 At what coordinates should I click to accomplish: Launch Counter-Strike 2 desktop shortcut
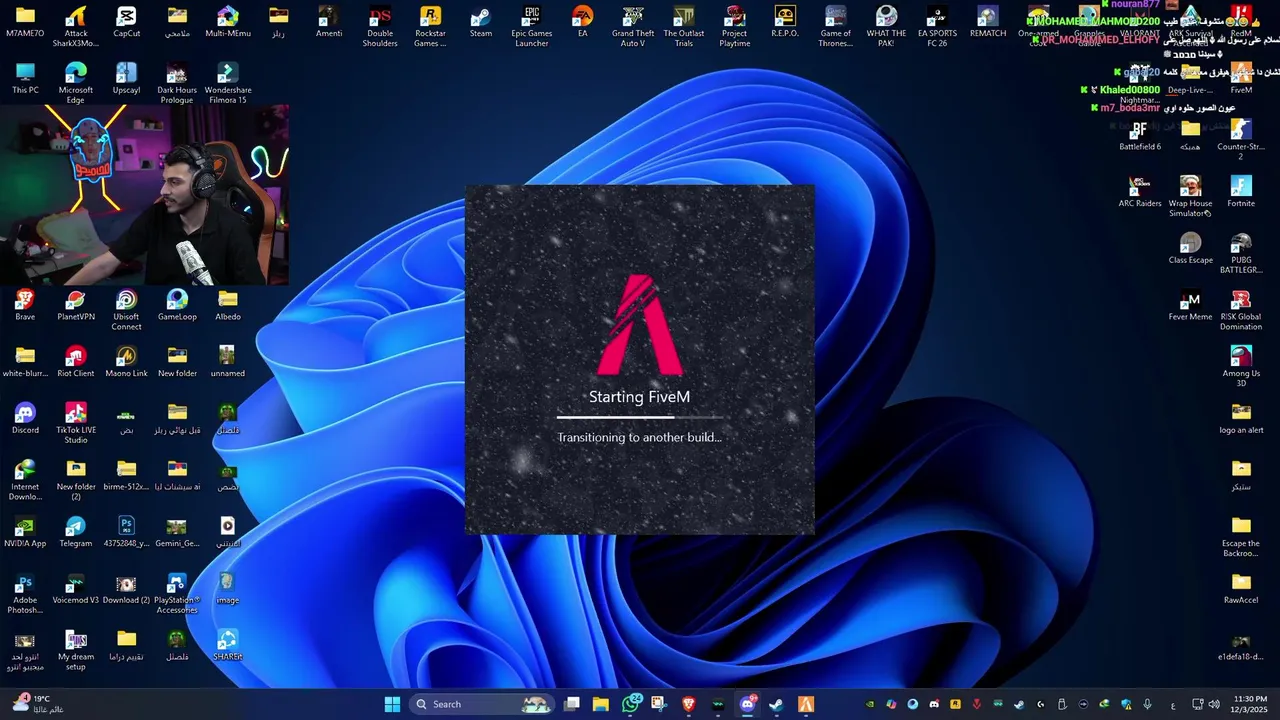[x=1241, y=140]
